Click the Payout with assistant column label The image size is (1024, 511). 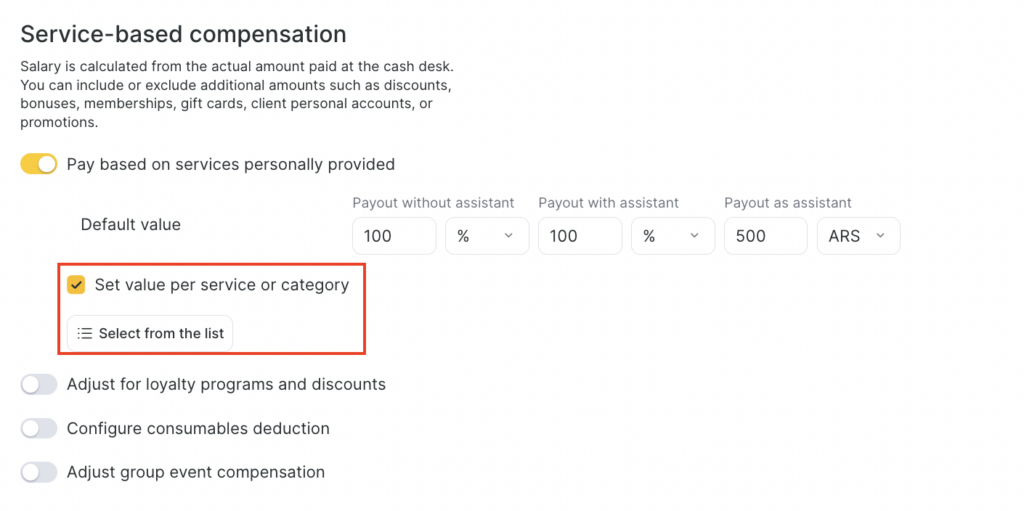608,203
